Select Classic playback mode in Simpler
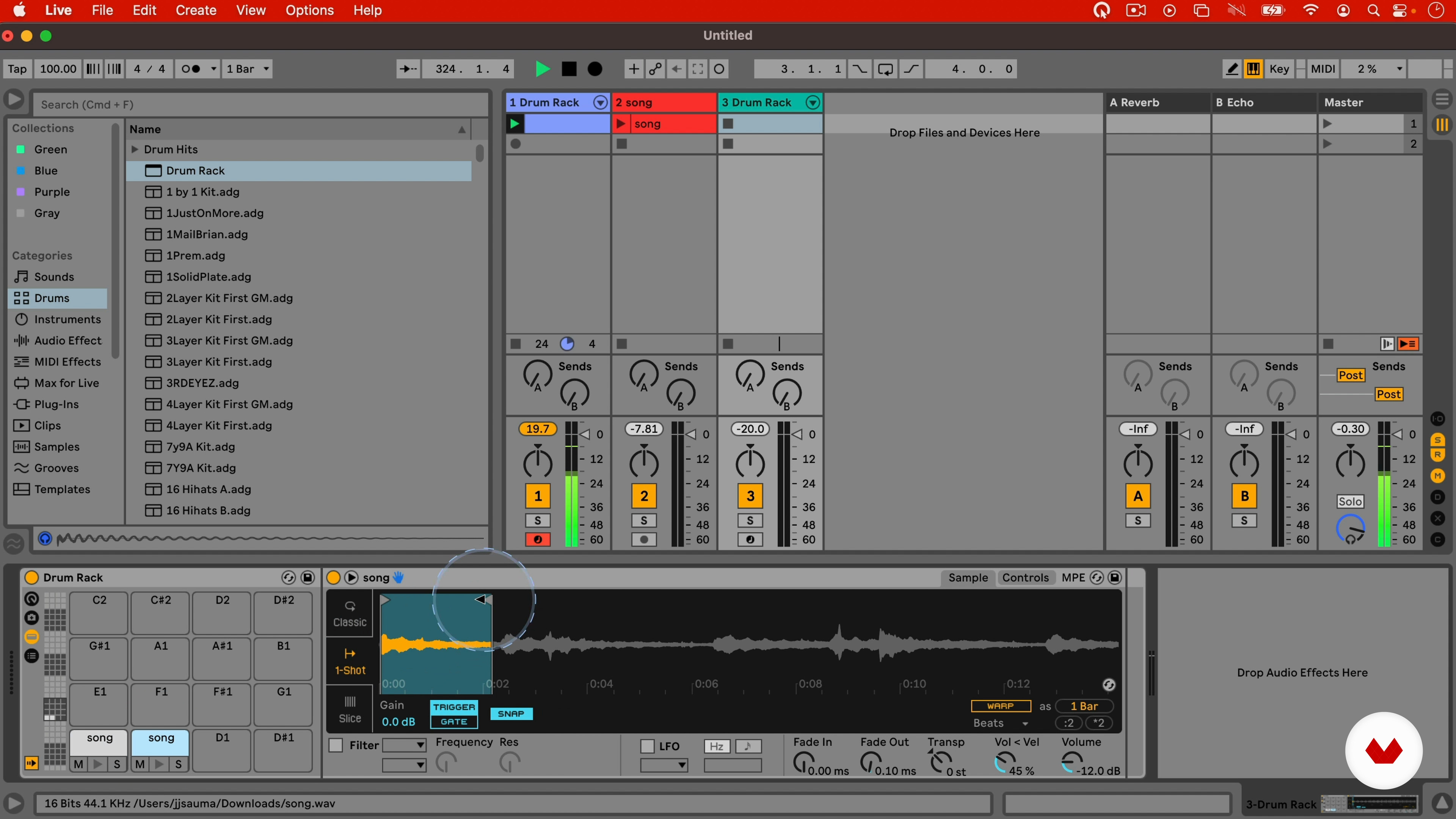The height and width of the screenshot is (819, 1456). tap(350, 614)
